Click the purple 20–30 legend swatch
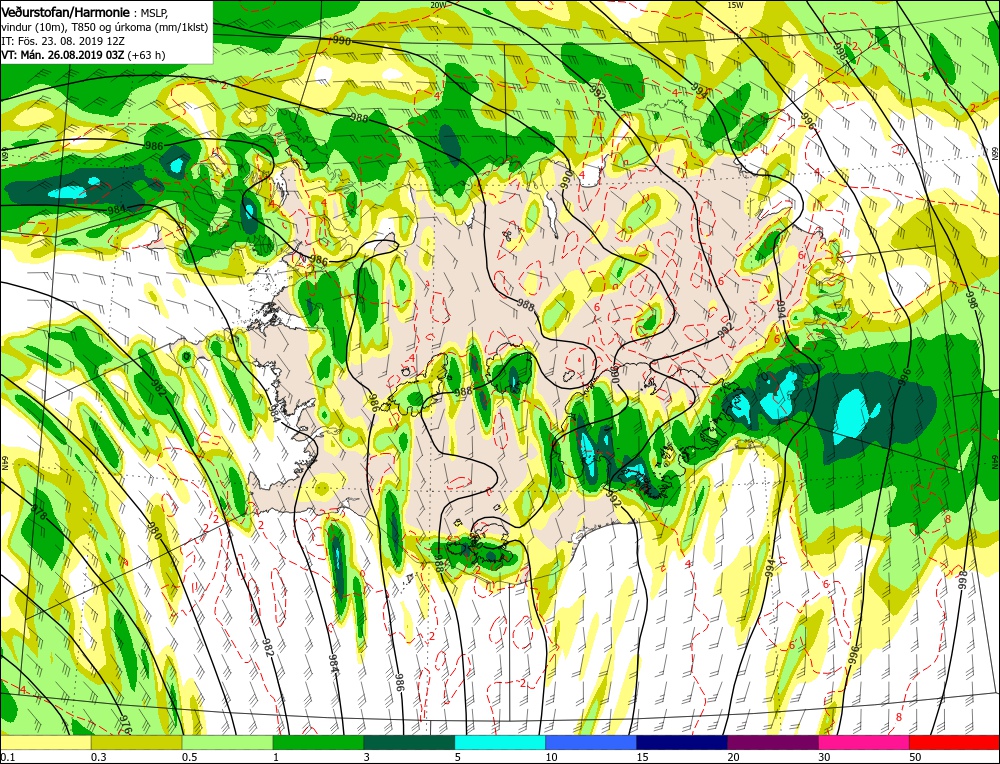This screenshot has width=1000, height=764. tap(773, 742)
